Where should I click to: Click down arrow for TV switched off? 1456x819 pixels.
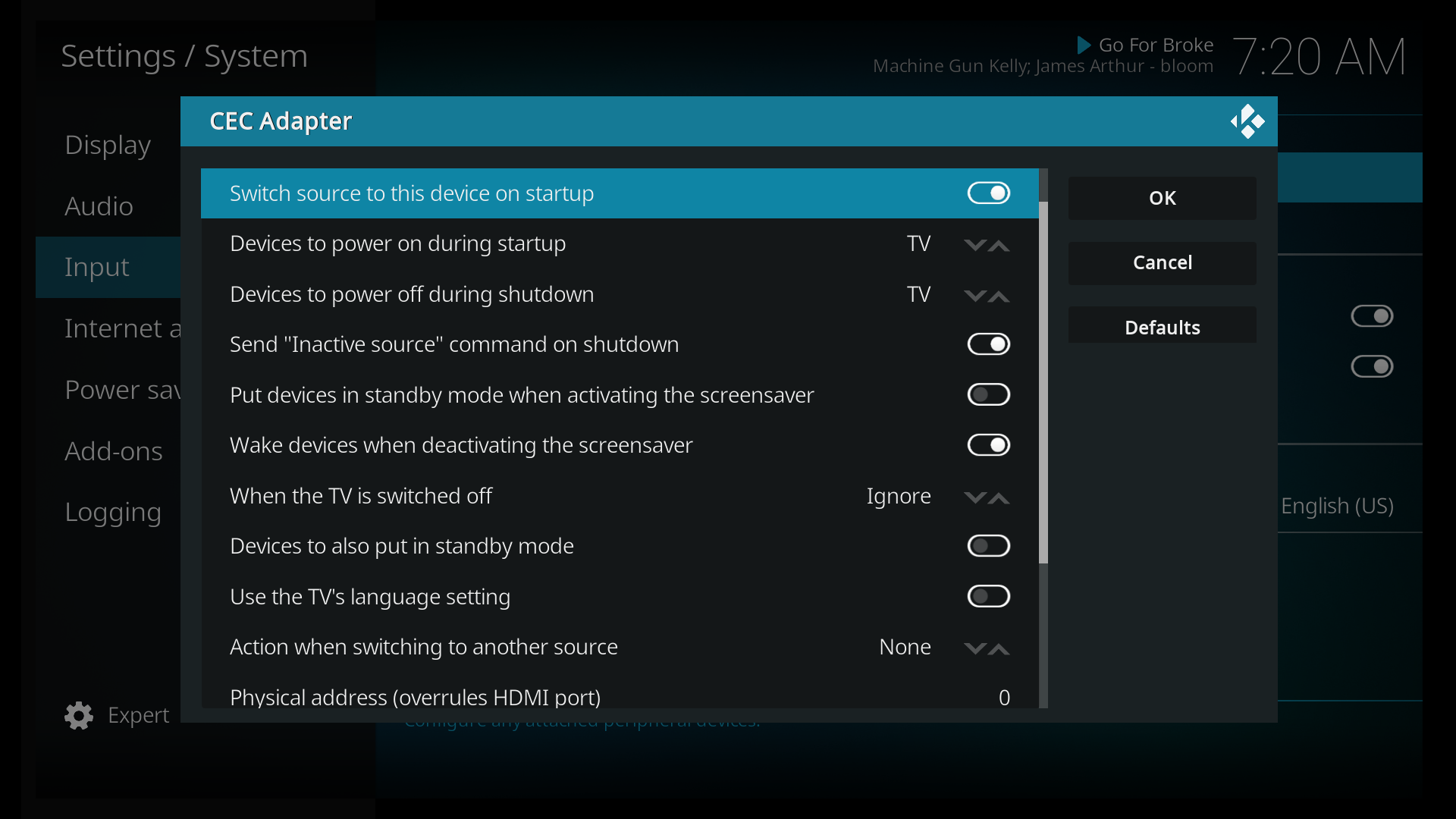click(974, 497)
